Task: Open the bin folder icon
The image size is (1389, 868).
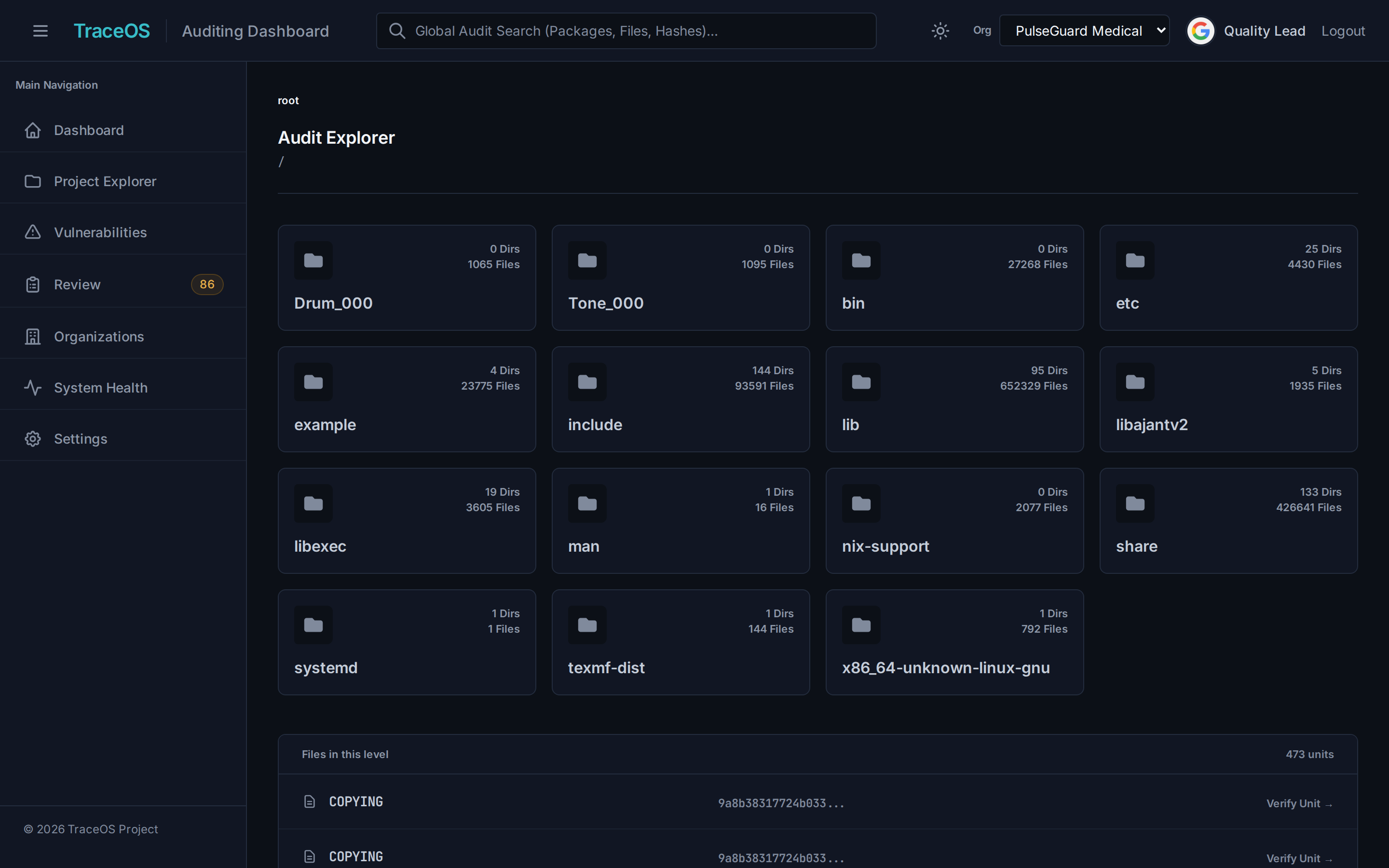Action: coord(861,260)
